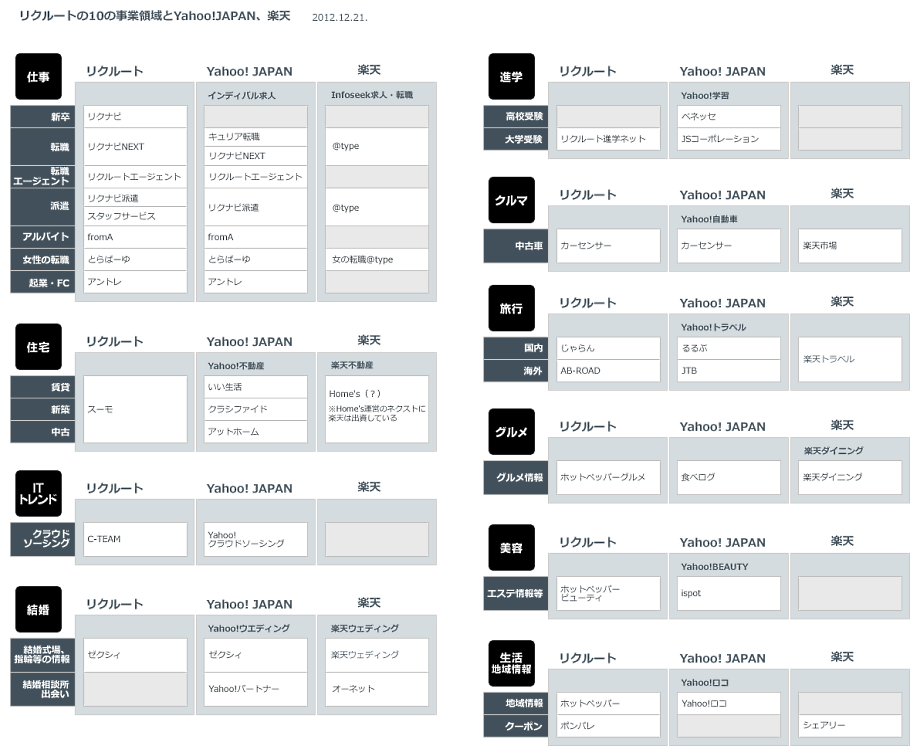Image resolution: width=920 pixels, height=756 pixels.
Task: Select the 進学 category badge
Action: coord(511,76)
